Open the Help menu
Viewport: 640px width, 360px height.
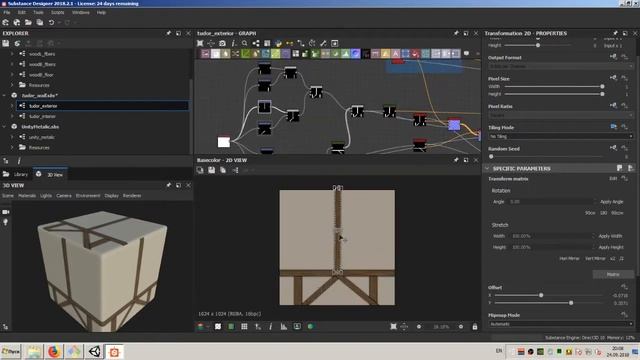tap(101, 13)
